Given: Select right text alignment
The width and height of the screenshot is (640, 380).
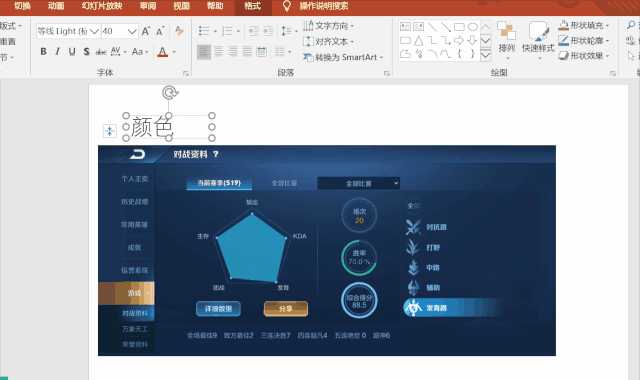Looking at the screenshot, I should pos(233,52).
